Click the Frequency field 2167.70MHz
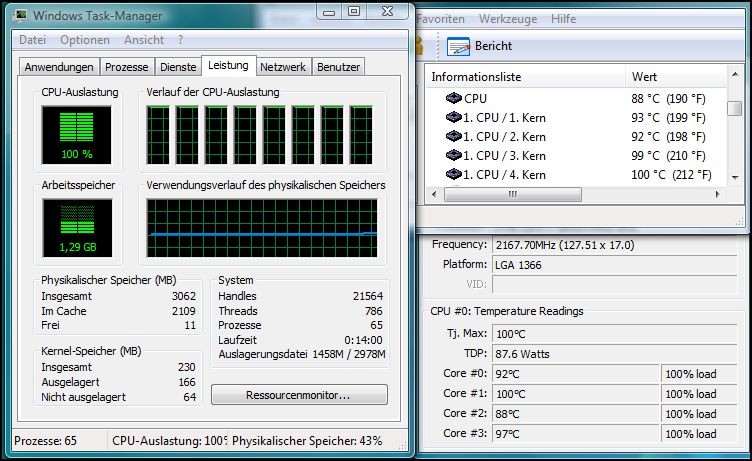The image size is (752, 461). coord(614,245)
